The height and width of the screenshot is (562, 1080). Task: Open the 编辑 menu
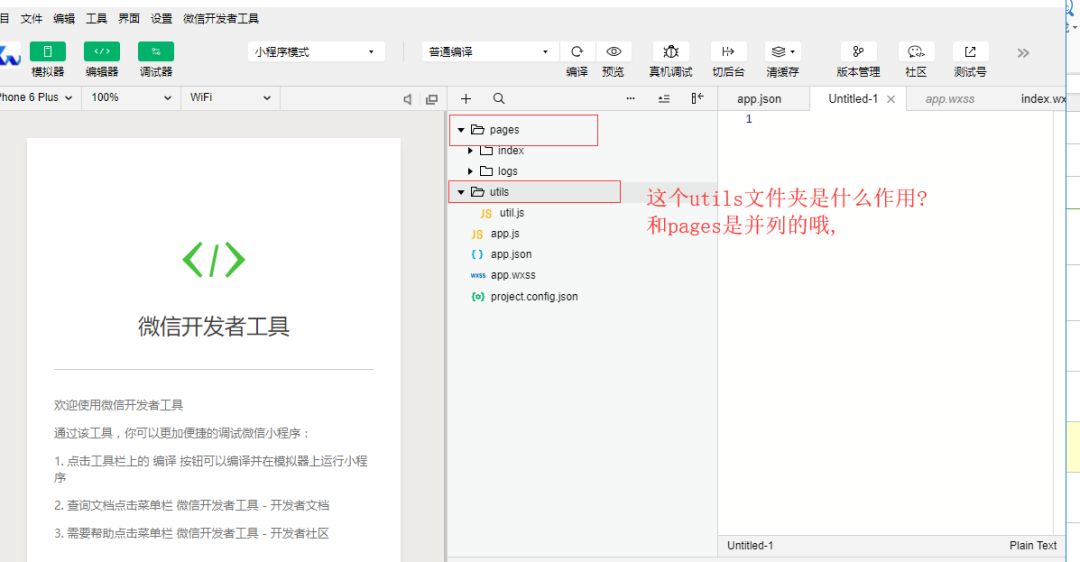pos(64,19)
